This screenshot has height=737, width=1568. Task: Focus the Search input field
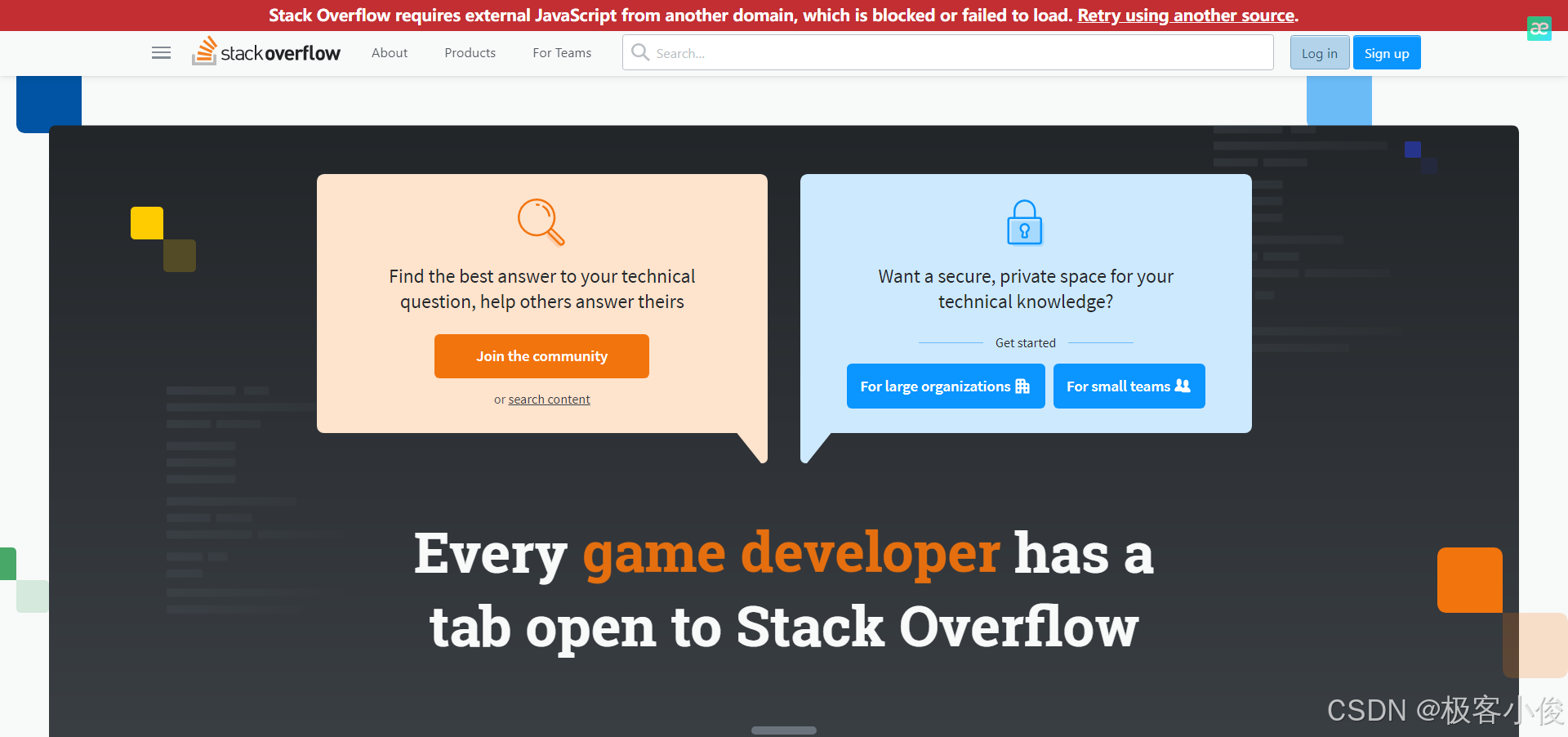click(x=947, y=52)
